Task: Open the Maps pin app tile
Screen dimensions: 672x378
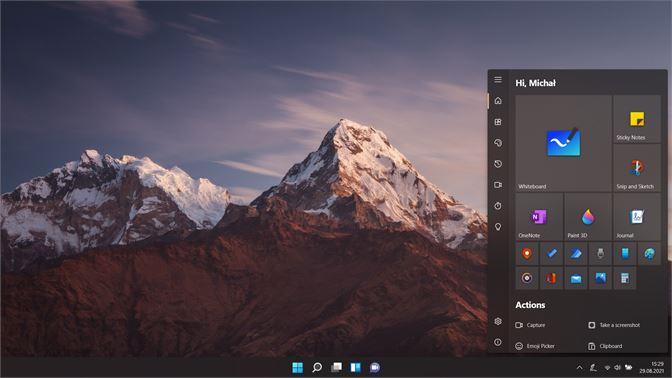Action: [527, 253]
